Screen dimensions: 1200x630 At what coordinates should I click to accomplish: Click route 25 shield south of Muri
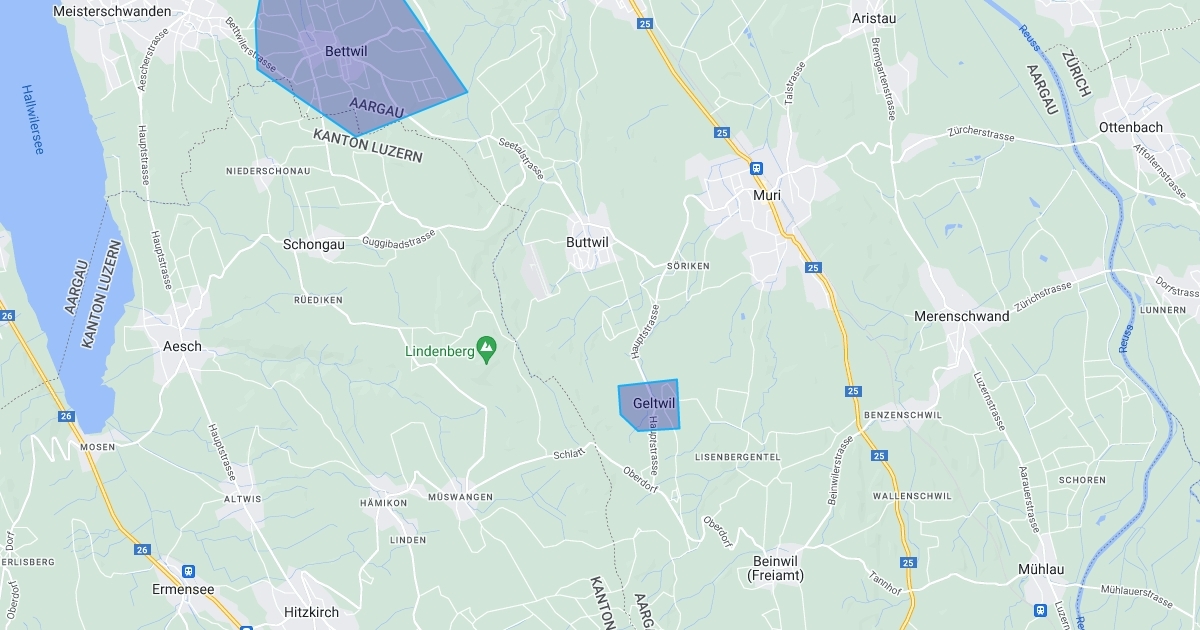click(x=812, y=268)
